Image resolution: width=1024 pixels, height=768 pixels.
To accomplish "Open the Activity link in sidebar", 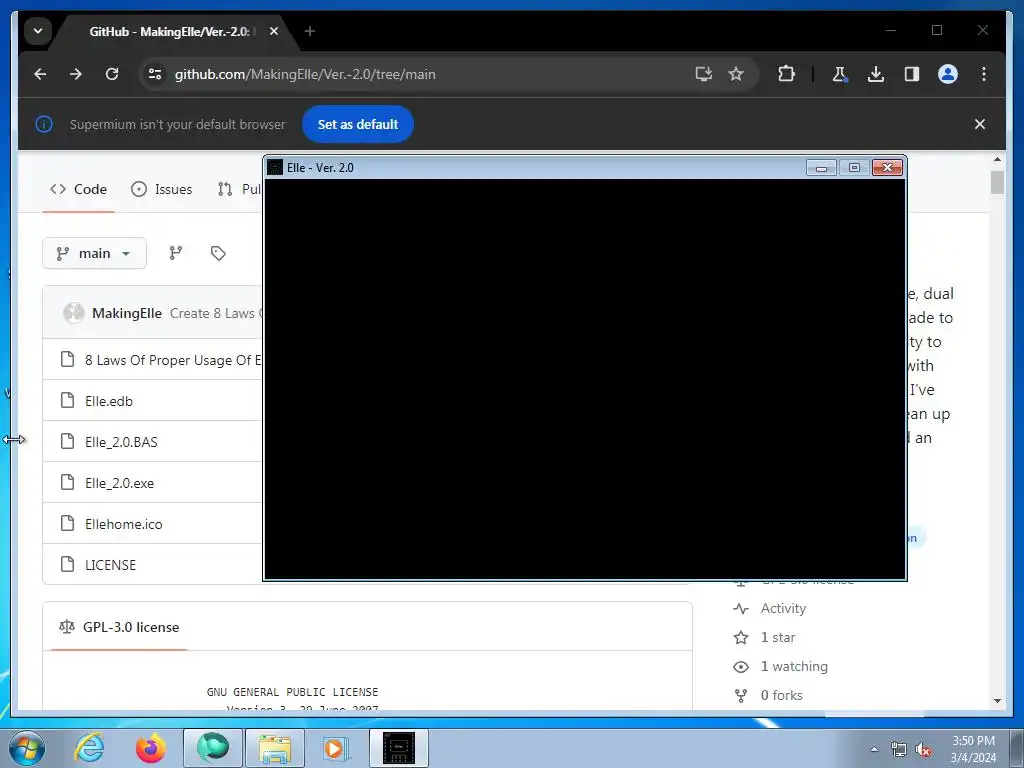I will pos(783,609).
